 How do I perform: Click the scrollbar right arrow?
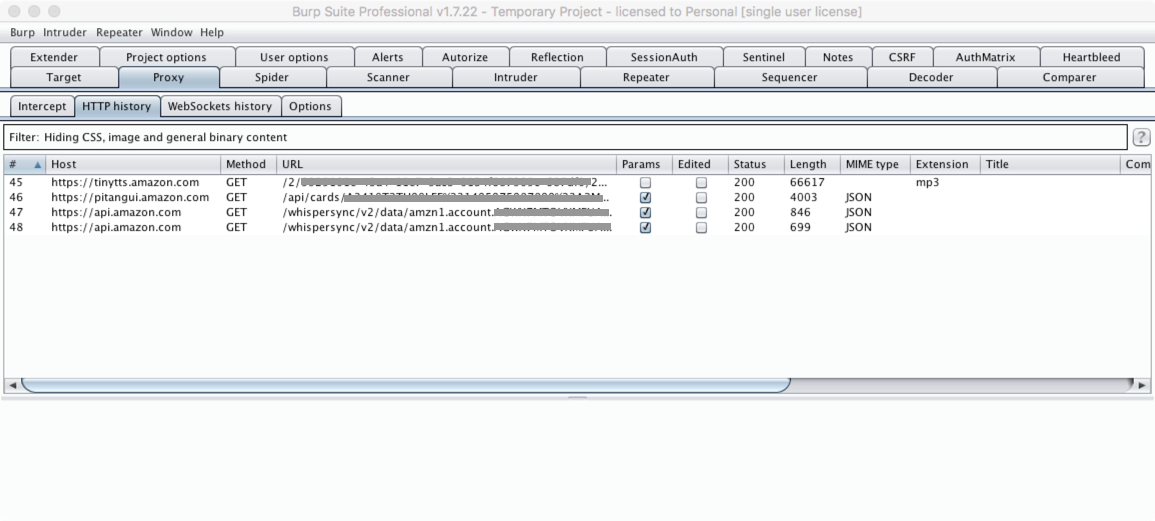[1142, 385]
